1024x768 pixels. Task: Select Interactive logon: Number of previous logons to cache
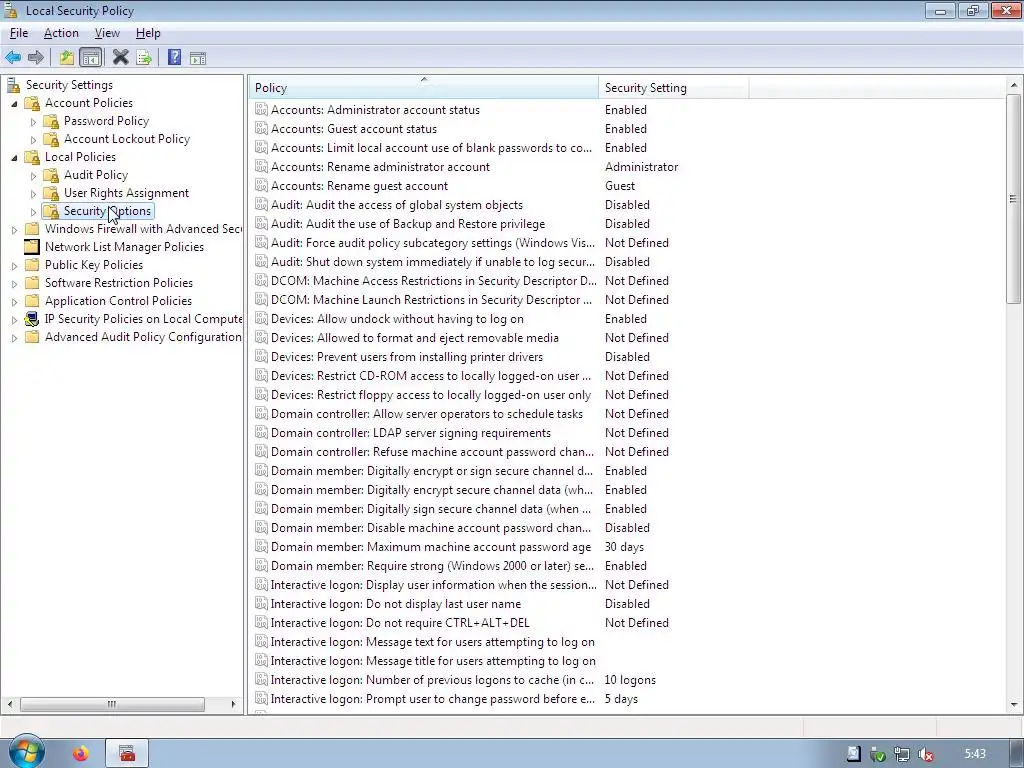tap(432, 680)
